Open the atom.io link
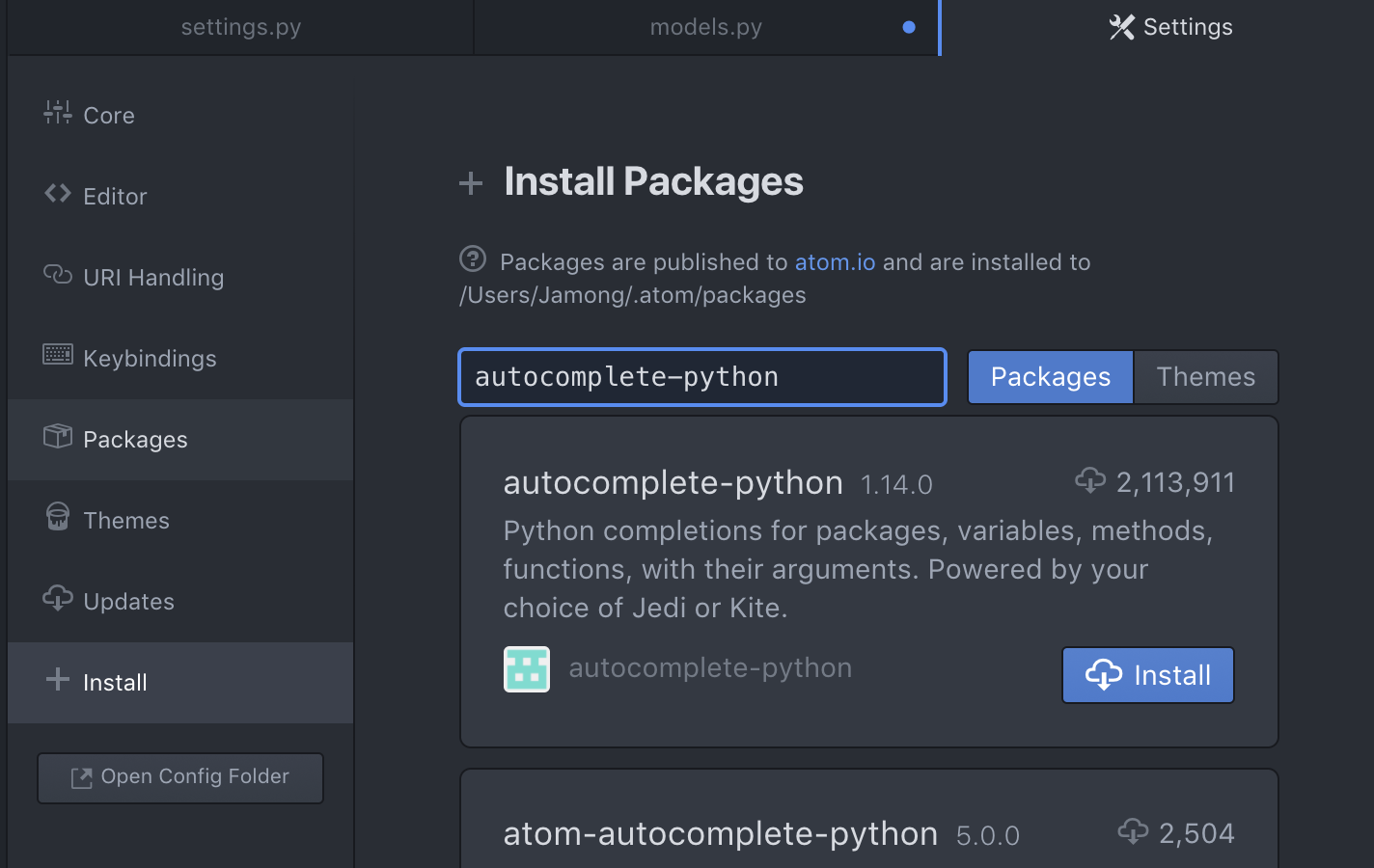The image size is (1374, 868). [835, 262]
